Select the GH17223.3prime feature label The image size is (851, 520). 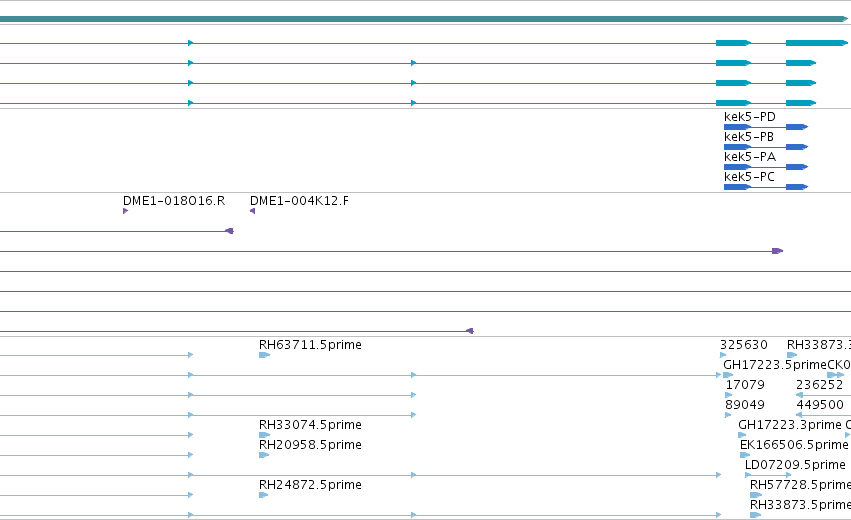[790, 424]
